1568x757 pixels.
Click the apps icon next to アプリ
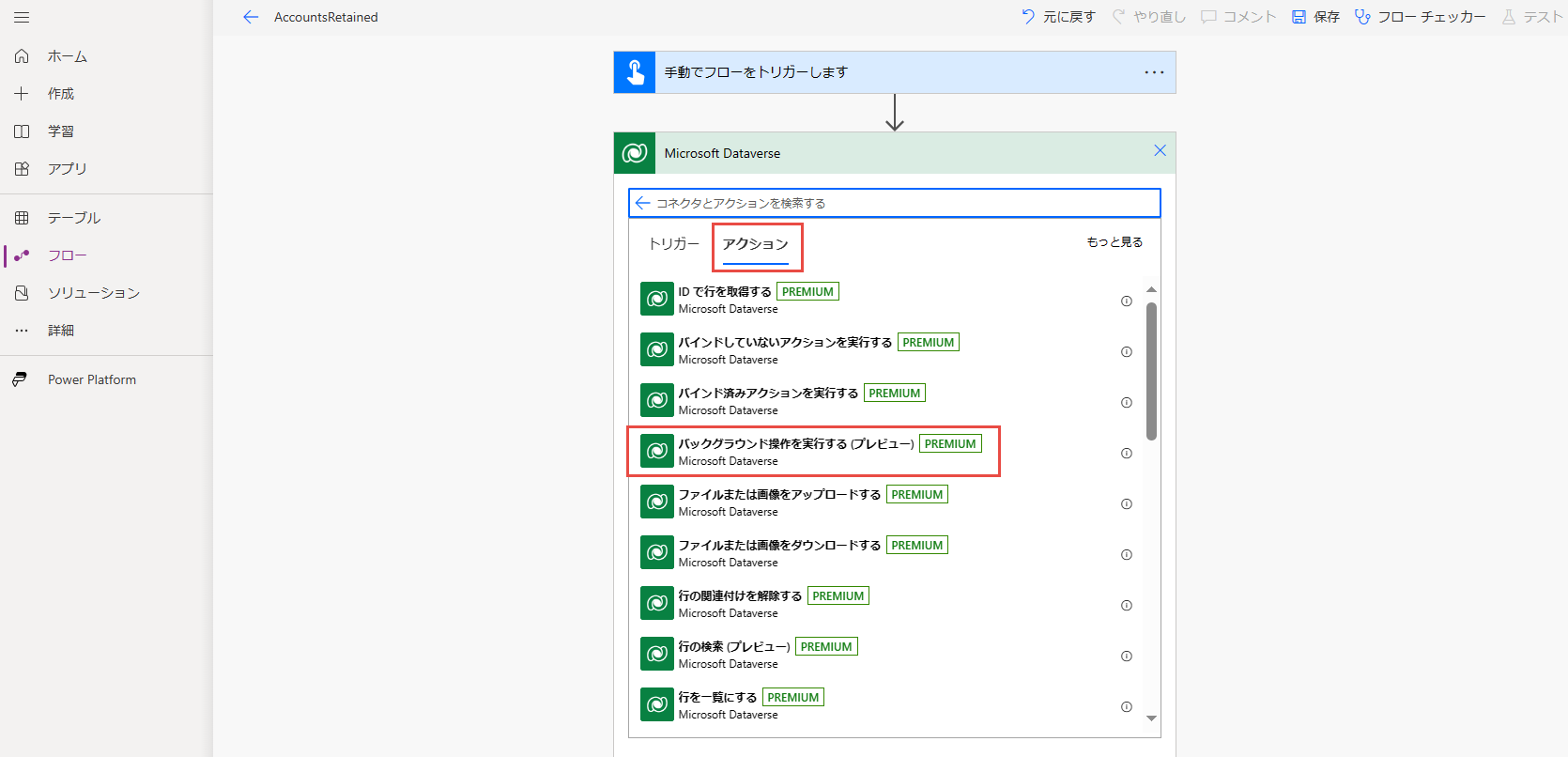(x=22, y=169)
